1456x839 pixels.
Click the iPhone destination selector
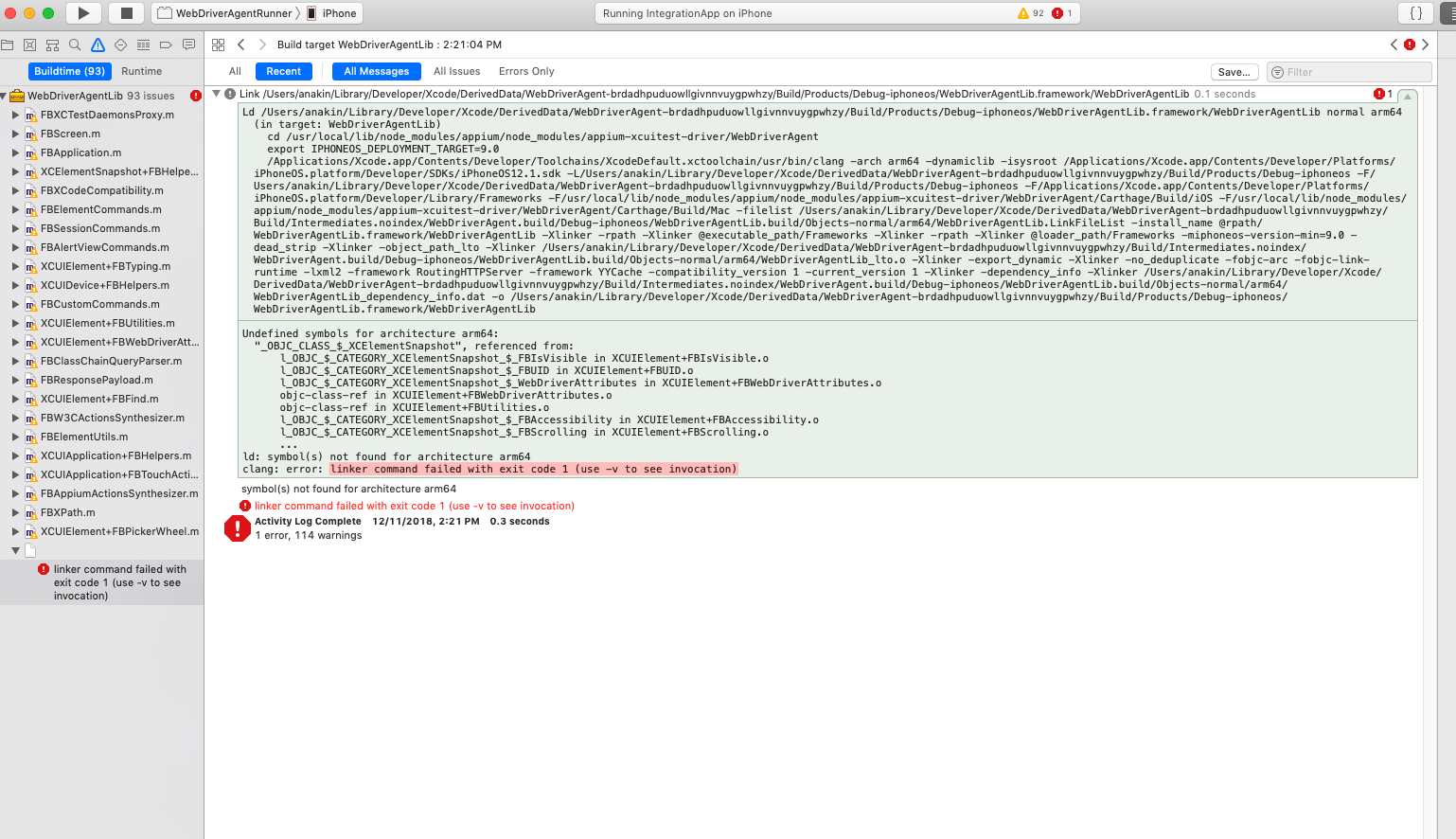(332, 13)
